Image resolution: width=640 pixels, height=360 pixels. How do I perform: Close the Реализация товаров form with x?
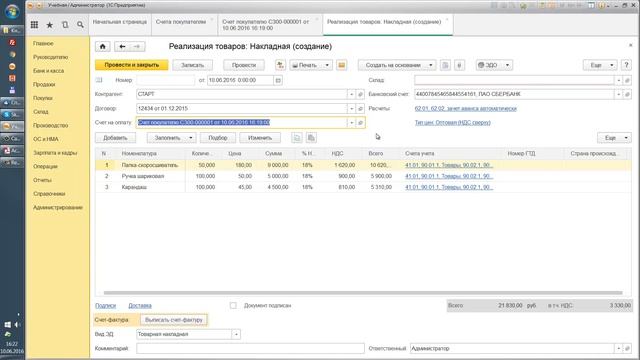click(630, 45)
